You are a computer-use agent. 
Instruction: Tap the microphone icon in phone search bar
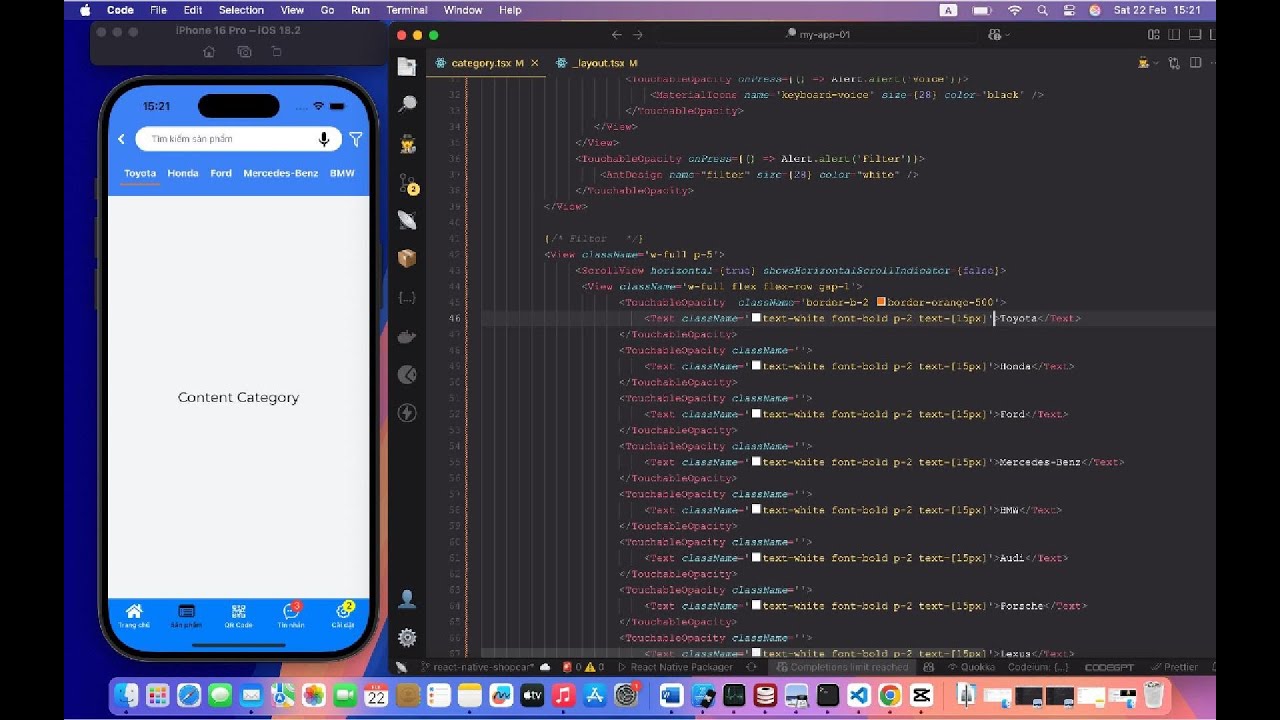[x=324, y=139]
